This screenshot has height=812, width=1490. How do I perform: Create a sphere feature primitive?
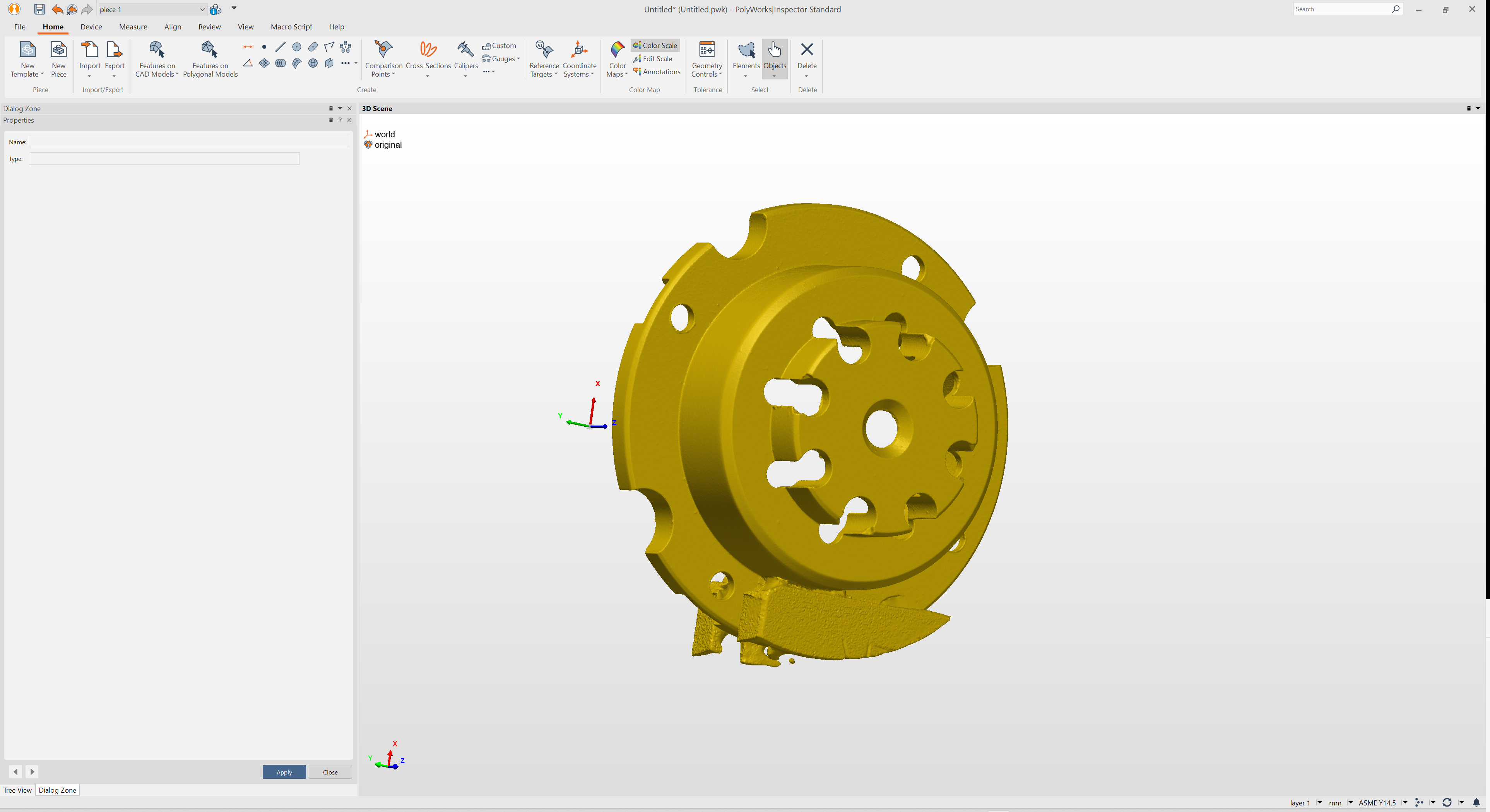pyautogui.click(x=313, y=63)
